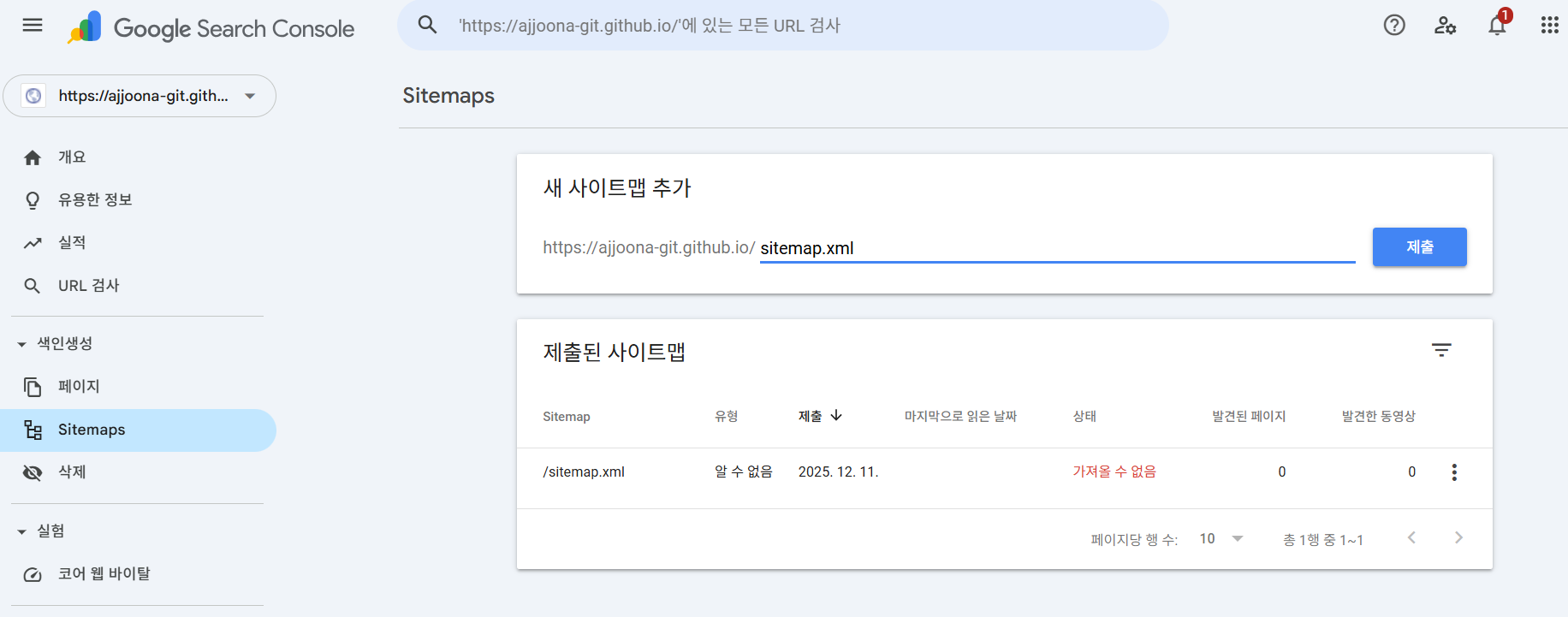
Task: Open users and settings management icon
Action: click(1445, 26)
